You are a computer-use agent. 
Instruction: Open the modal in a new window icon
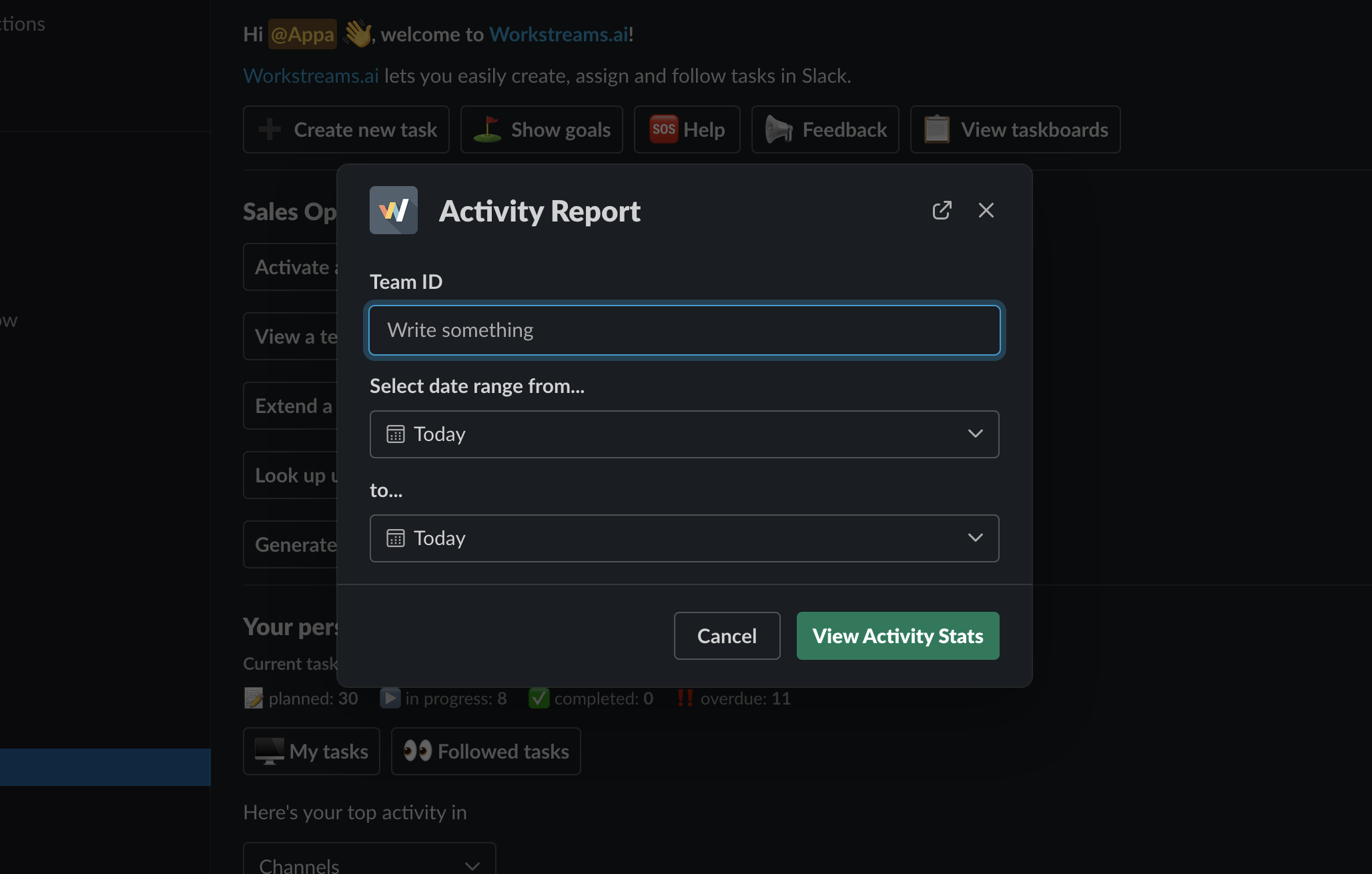pyautogui.click(x=942, y=211)
